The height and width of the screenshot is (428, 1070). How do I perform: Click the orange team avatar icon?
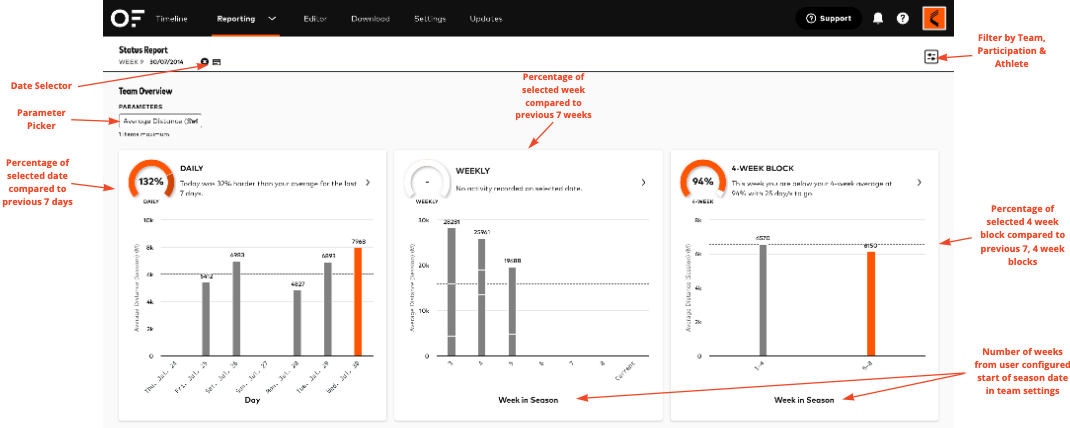pyautogui.click(x=935, y=18)
